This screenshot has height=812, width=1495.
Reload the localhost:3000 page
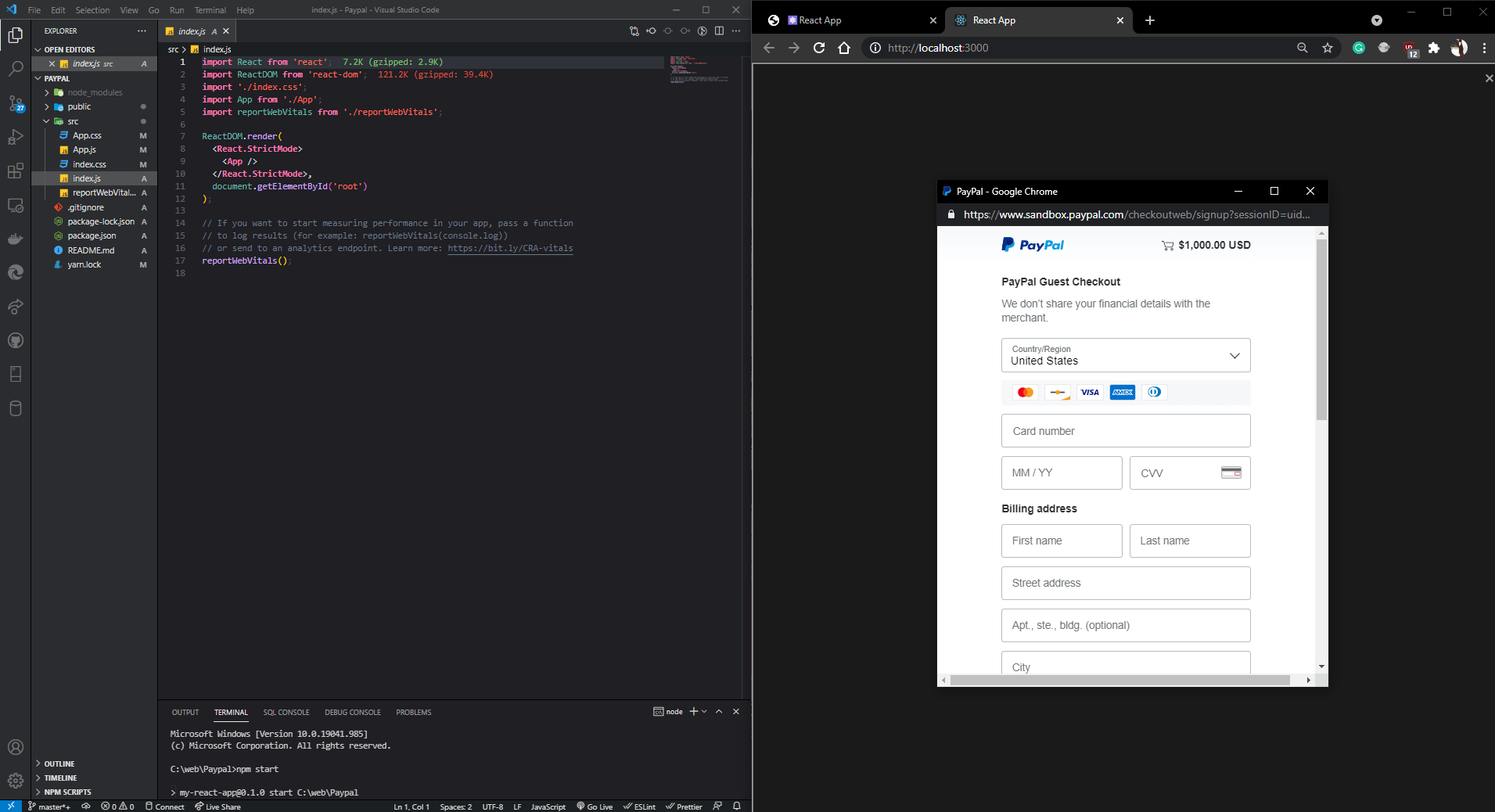(818, 48)
